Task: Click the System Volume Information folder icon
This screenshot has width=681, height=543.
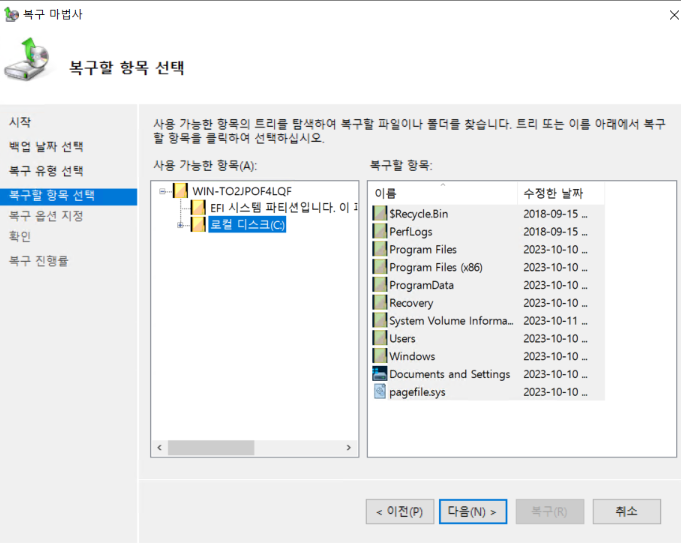Action: pyautogui.click(x=379, y=321)
